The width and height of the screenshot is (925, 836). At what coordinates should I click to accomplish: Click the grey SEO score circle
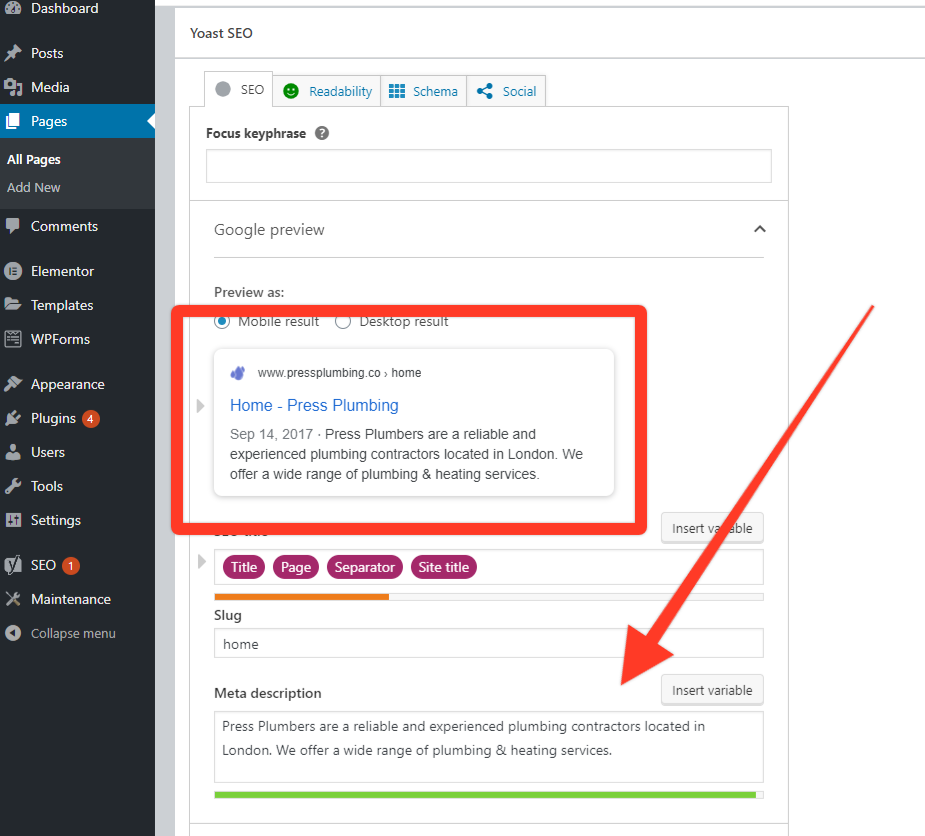223,89
